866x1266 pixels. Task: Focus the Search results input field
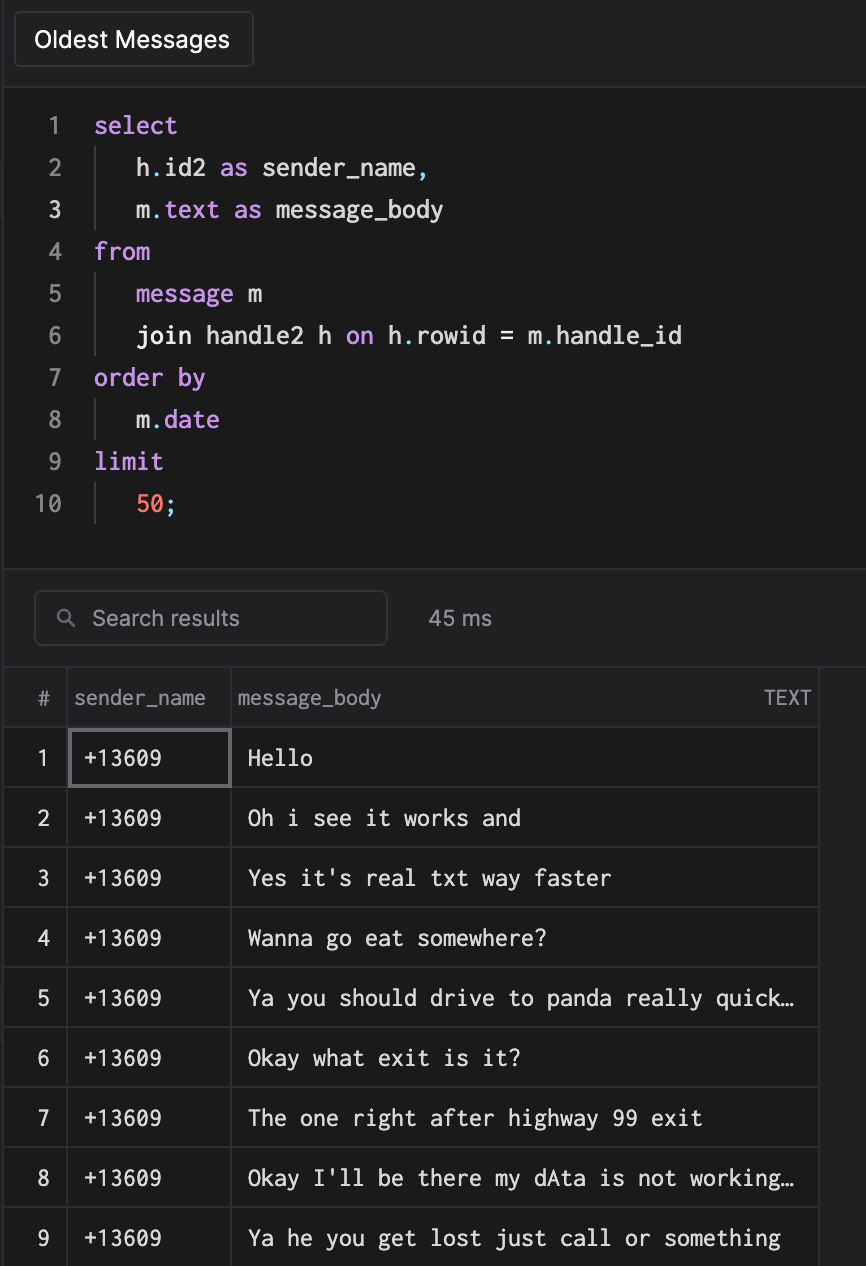pos(230,618)
